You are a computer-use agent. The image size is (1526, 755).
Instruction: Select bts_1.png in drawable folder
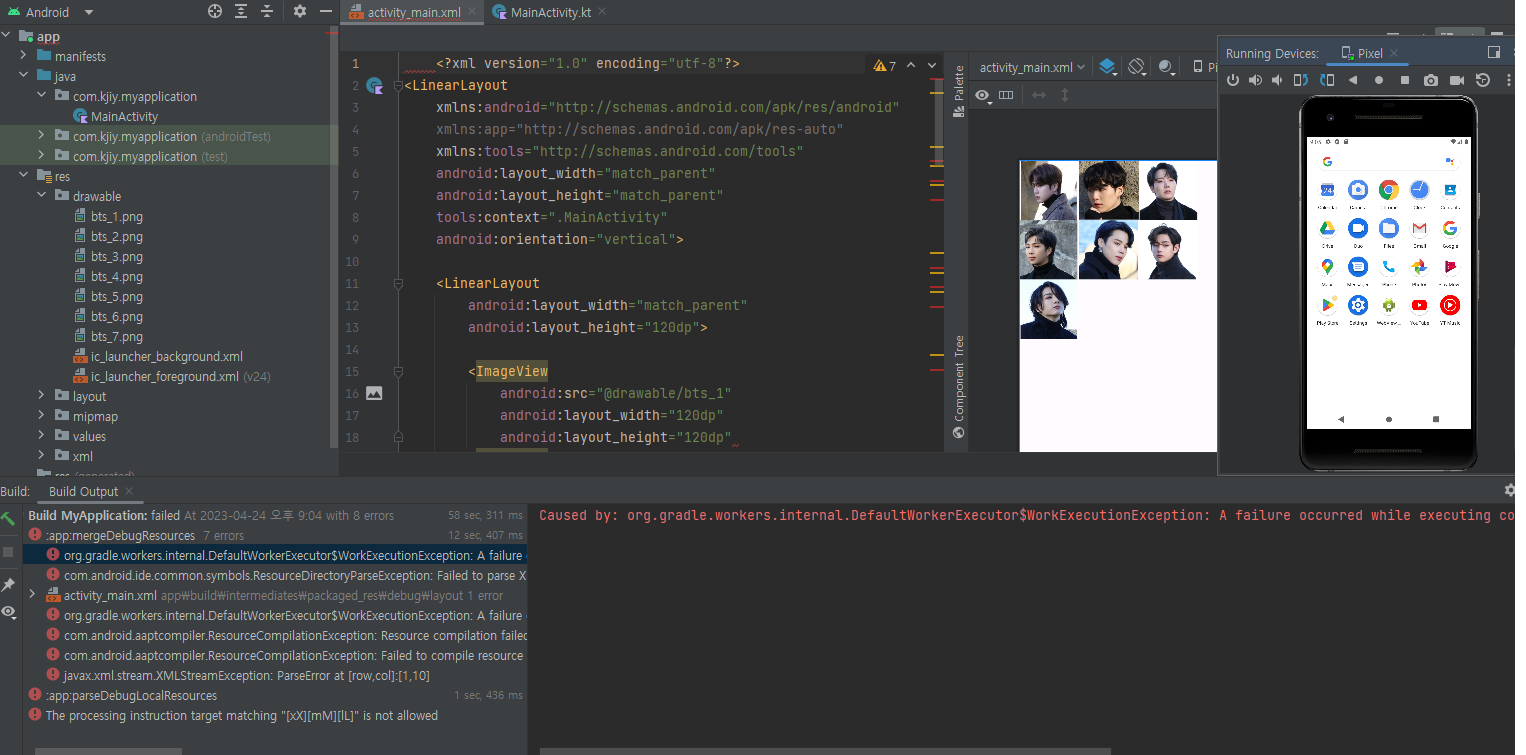(x=117, y=217)
